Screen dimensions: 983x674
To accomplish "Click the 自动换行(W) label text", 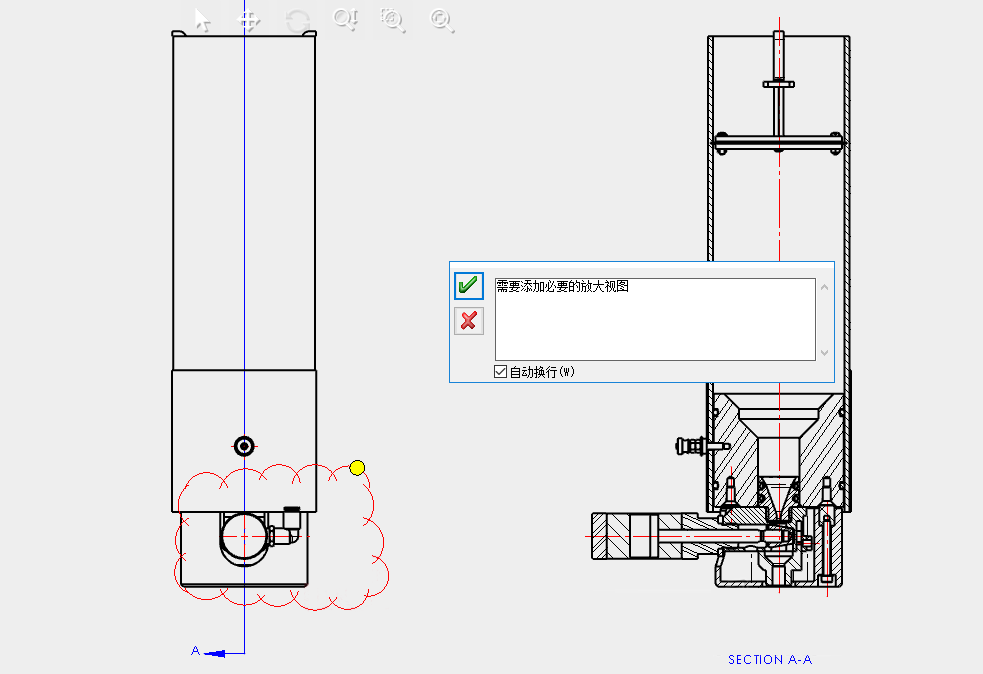I will (542, 372).
